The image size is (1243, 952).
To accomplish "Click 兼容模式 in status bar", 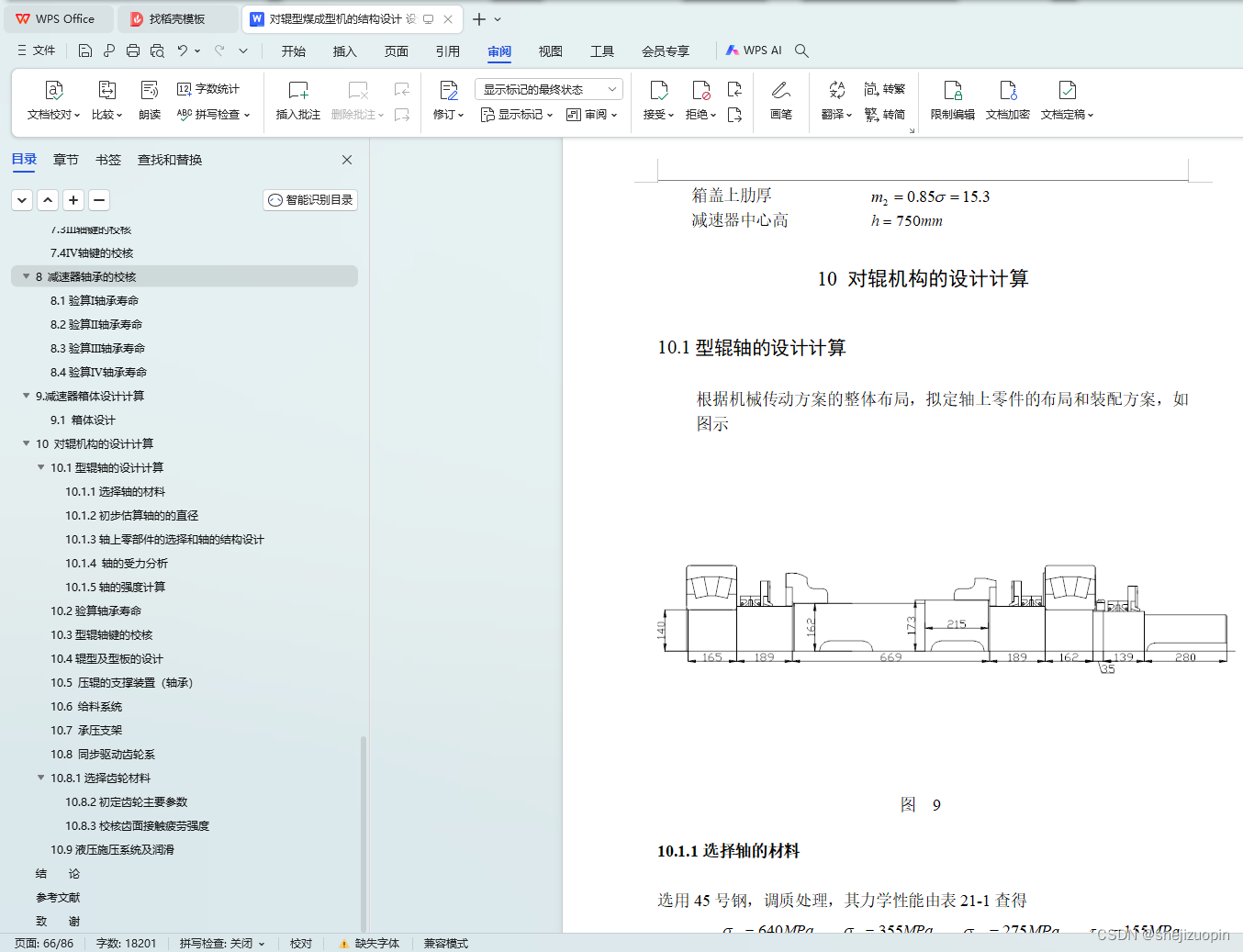I will point(446,943).
